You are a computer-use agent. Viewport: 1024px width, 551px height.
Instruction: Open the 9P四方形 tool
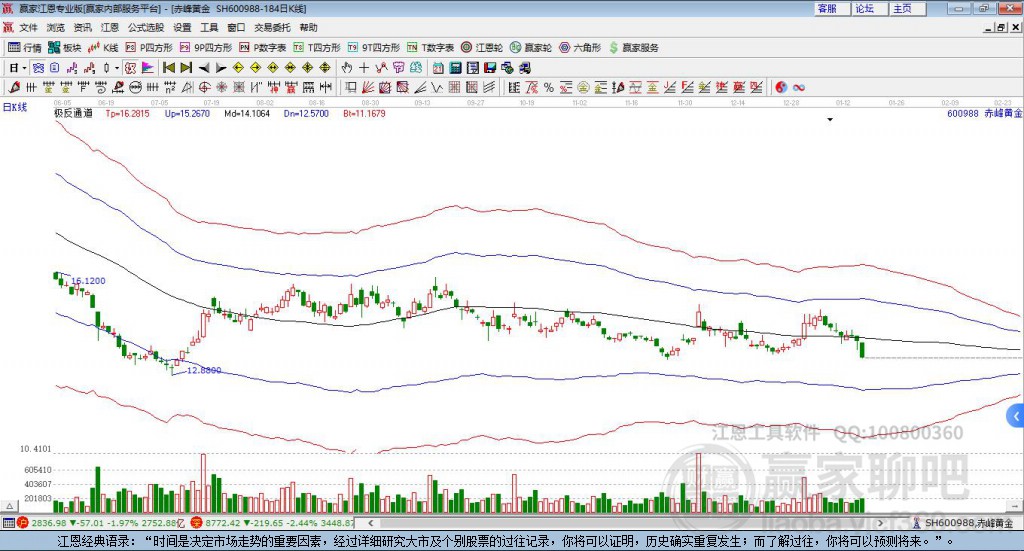[206, 48]
